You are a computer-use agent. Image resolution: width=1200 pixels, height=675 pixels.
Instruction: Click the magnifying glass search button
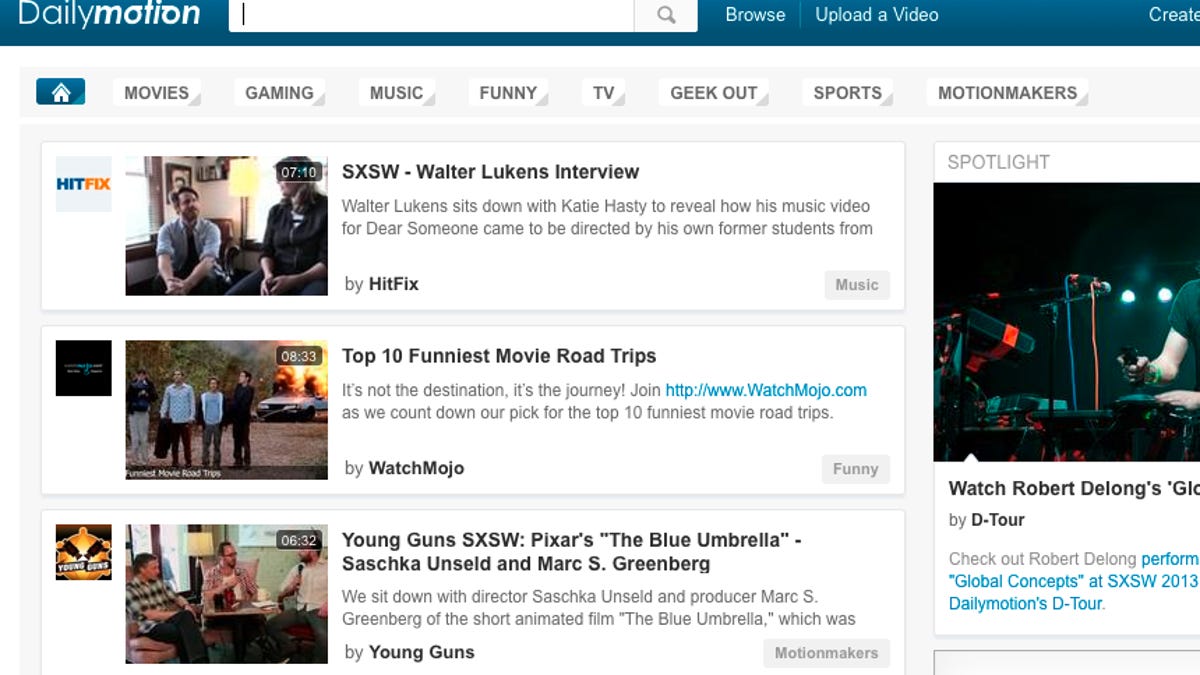point(666,15)
